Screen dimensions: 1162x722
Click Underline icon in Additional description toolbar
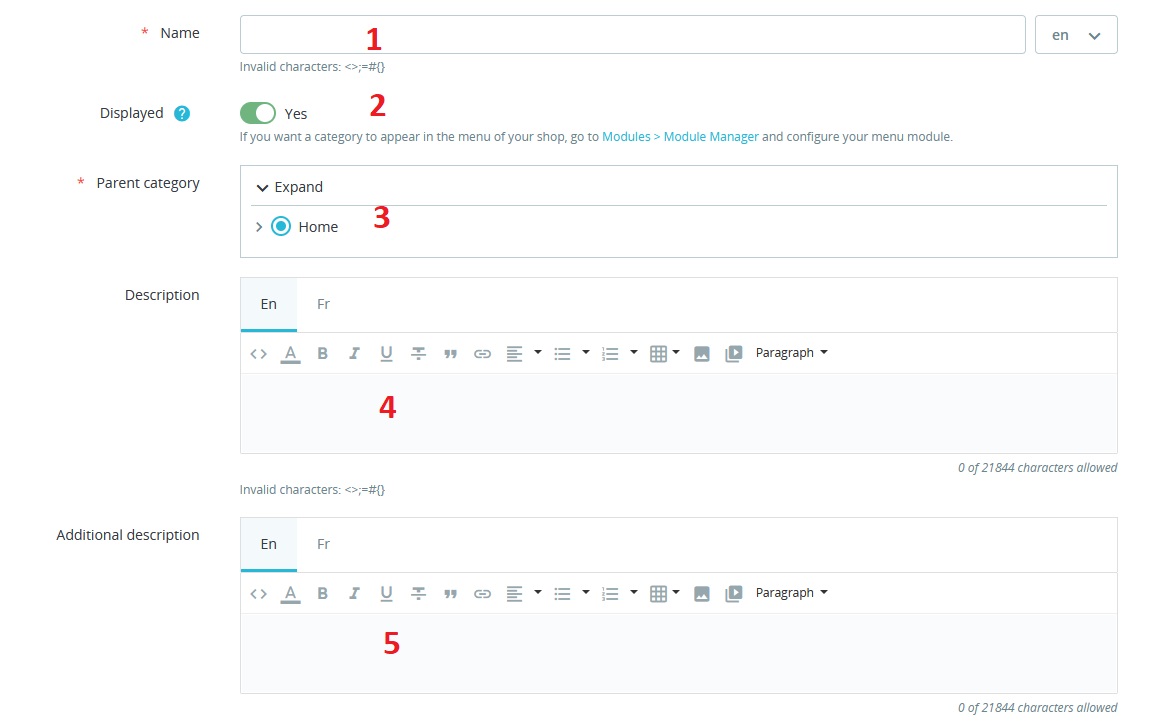386,593
